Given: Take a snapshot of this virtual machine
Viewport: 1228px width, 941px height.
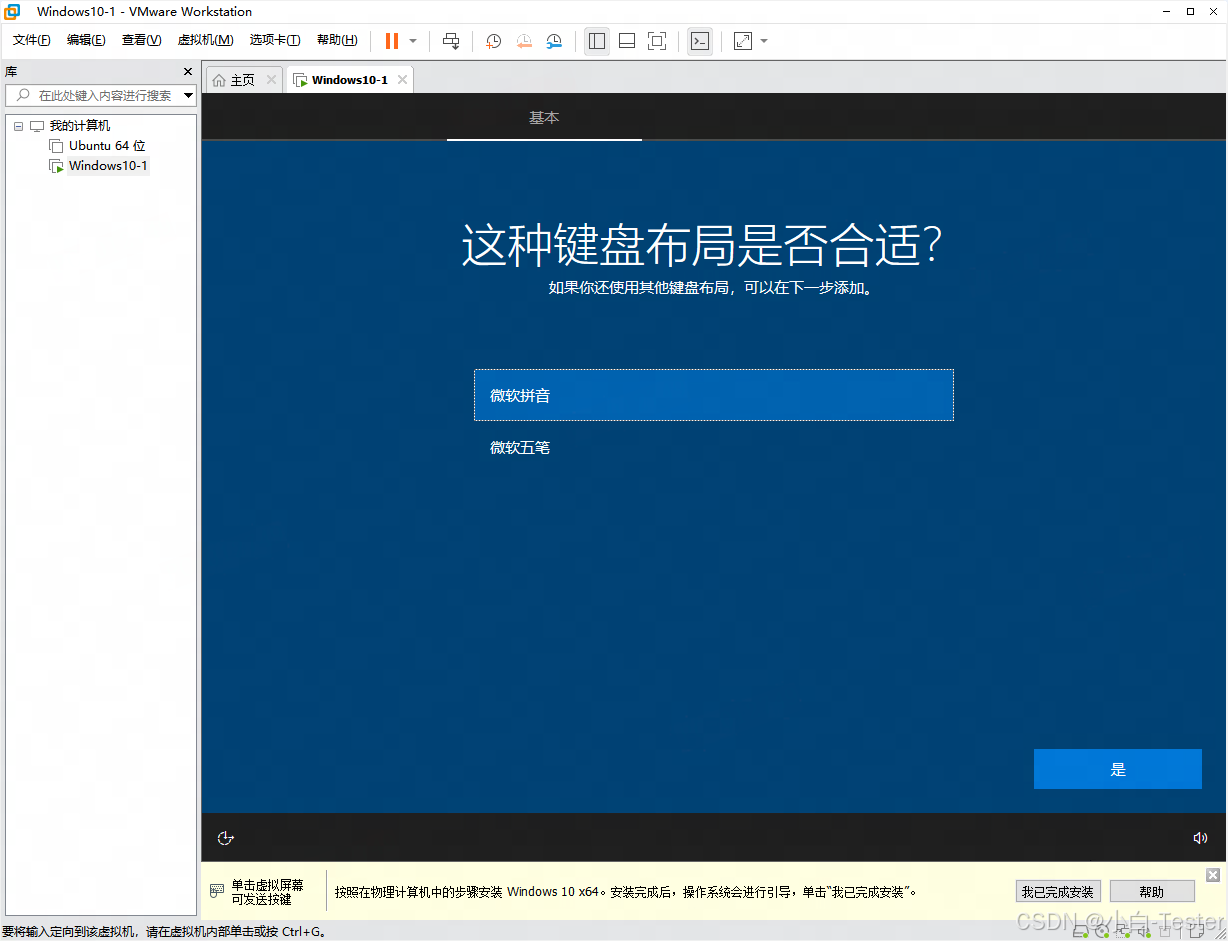Looking at the screenshot, I should click(494, 41).
